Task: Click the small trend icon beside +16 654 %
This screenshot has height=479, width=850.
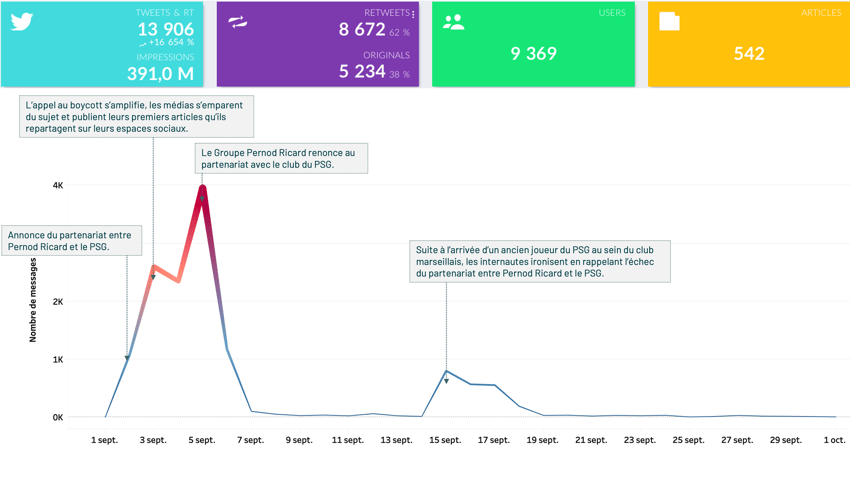Action: click(x=143, y=43)
